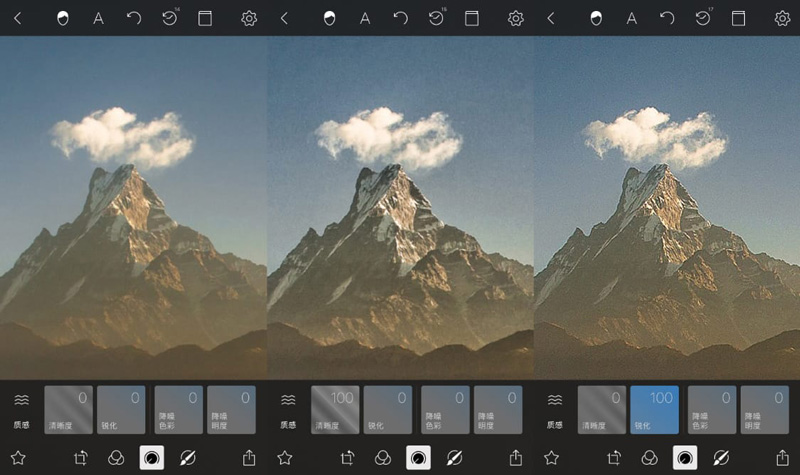Tap back arrow in the leftmost screen
Screen dimensions: 800x475
[x=17, y=18]
